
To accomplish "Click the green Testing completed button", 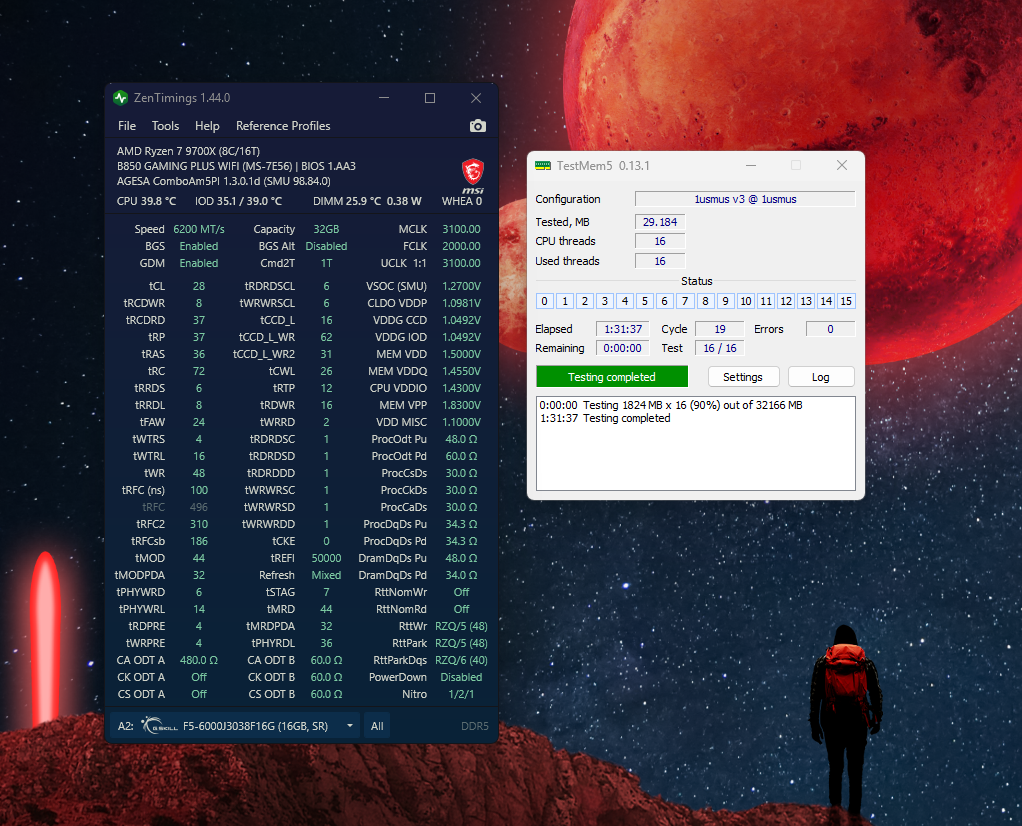I will click(x=611, y=377).
